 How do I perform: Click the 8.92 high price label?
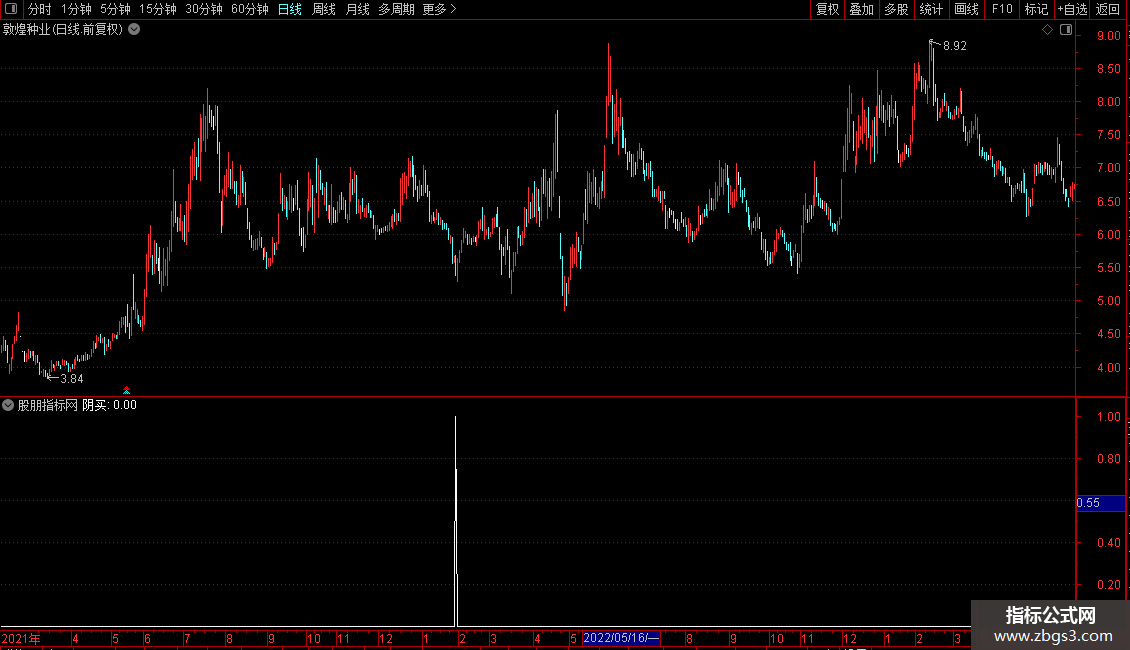click(x=955, y=45)
